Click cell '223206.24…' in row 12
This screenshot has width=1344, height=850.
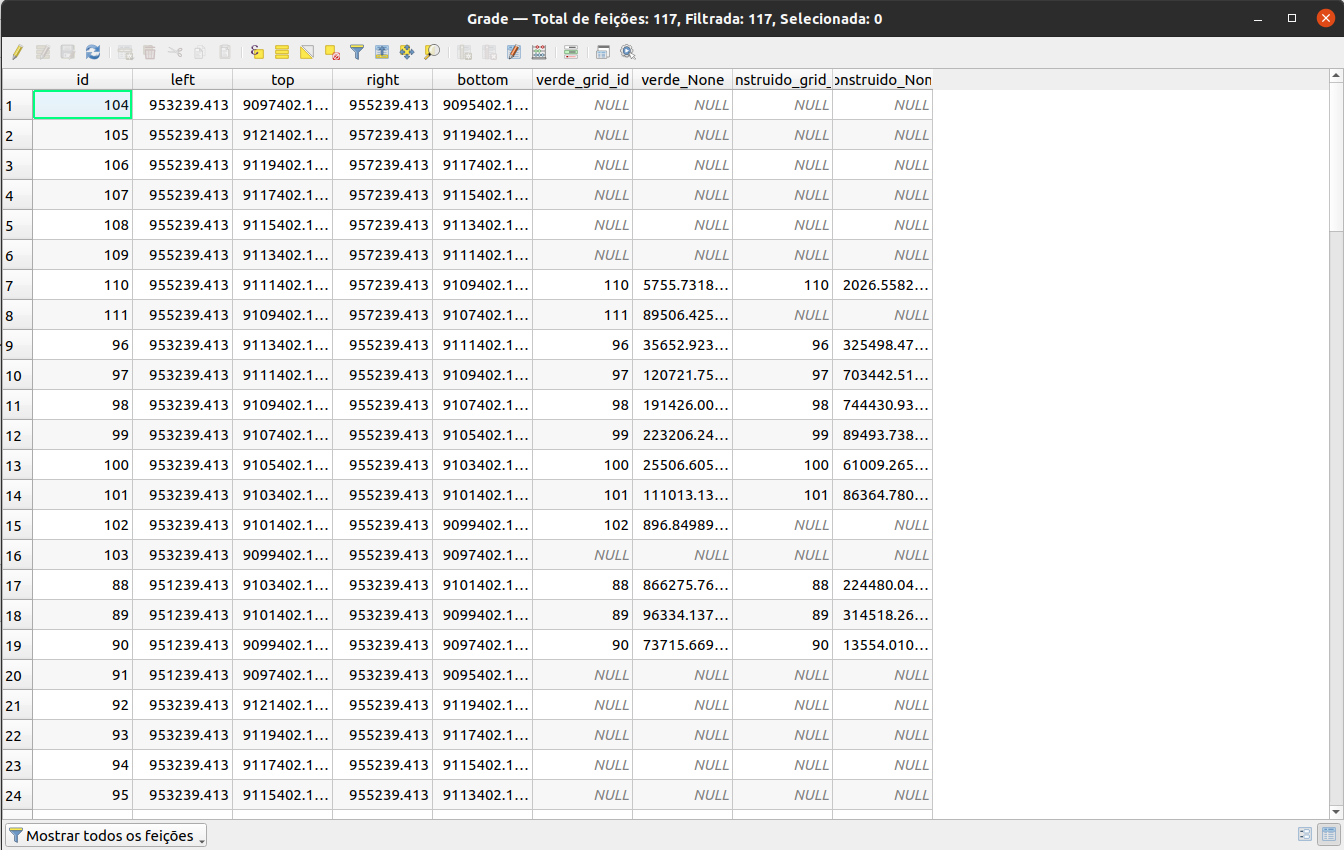click(683, 435)
